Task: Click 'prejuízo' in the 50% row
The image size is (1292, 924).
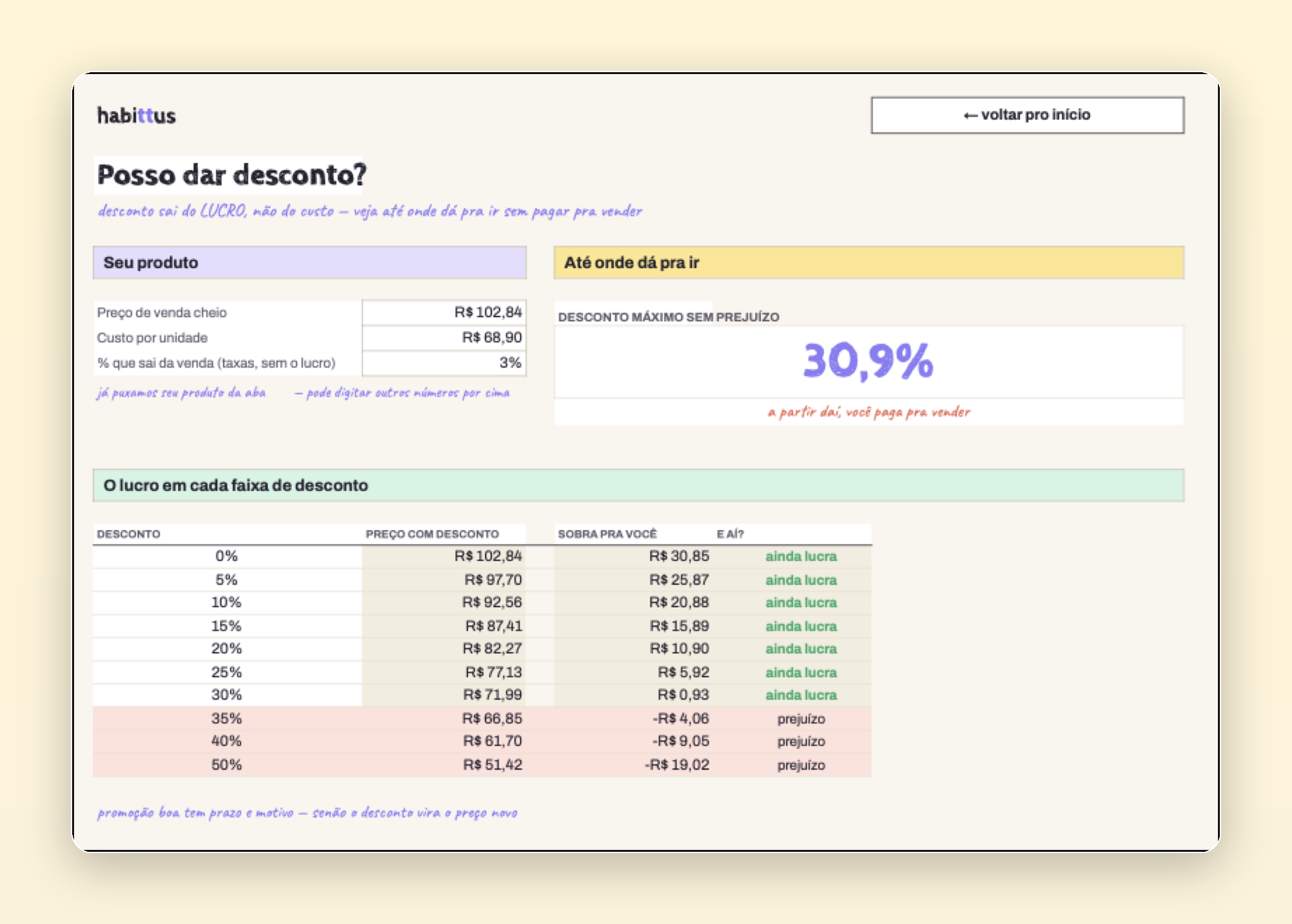Action: (x=801, y=765)
